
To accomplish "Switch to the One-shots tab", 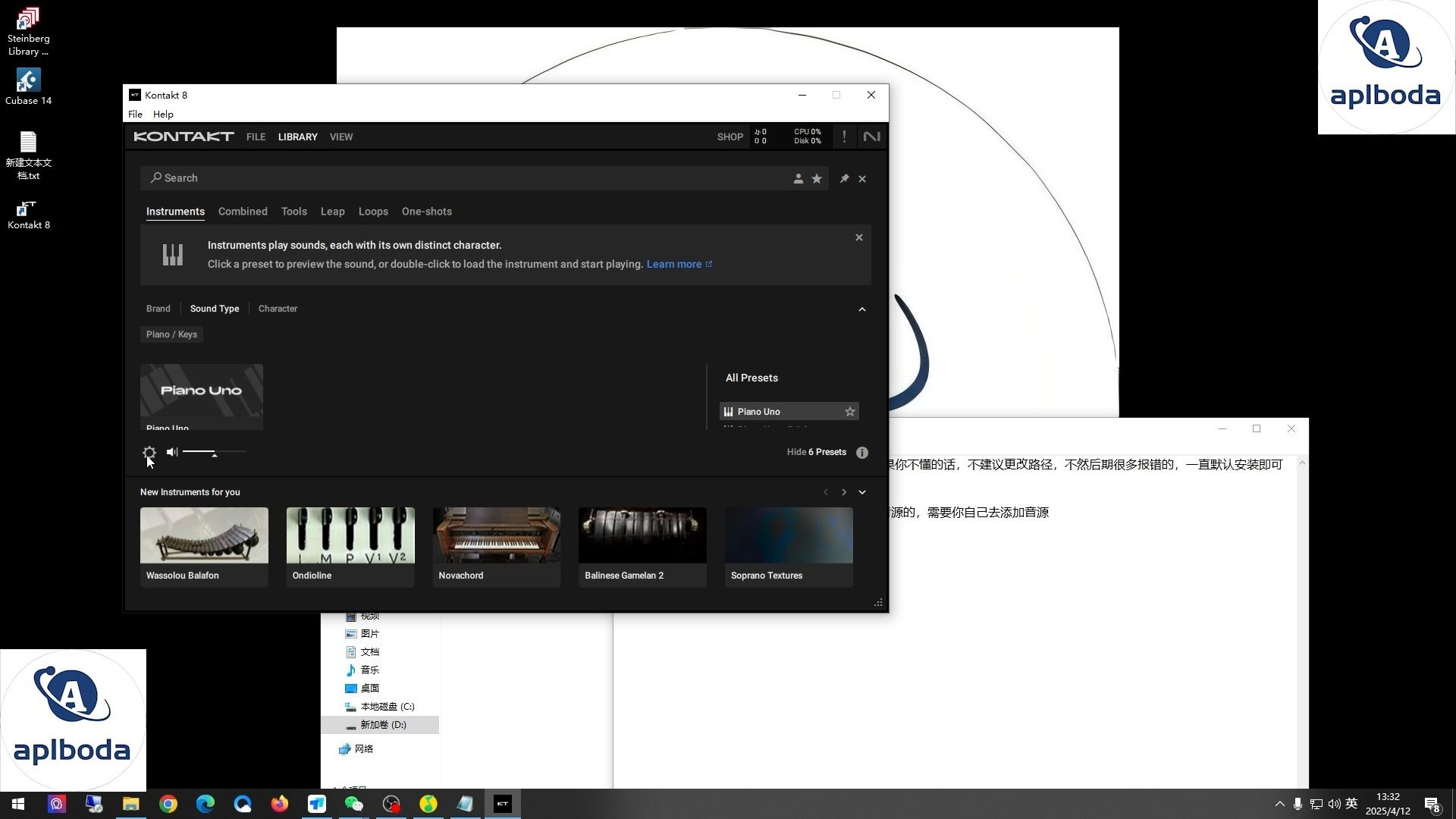I will click(427, 212).
